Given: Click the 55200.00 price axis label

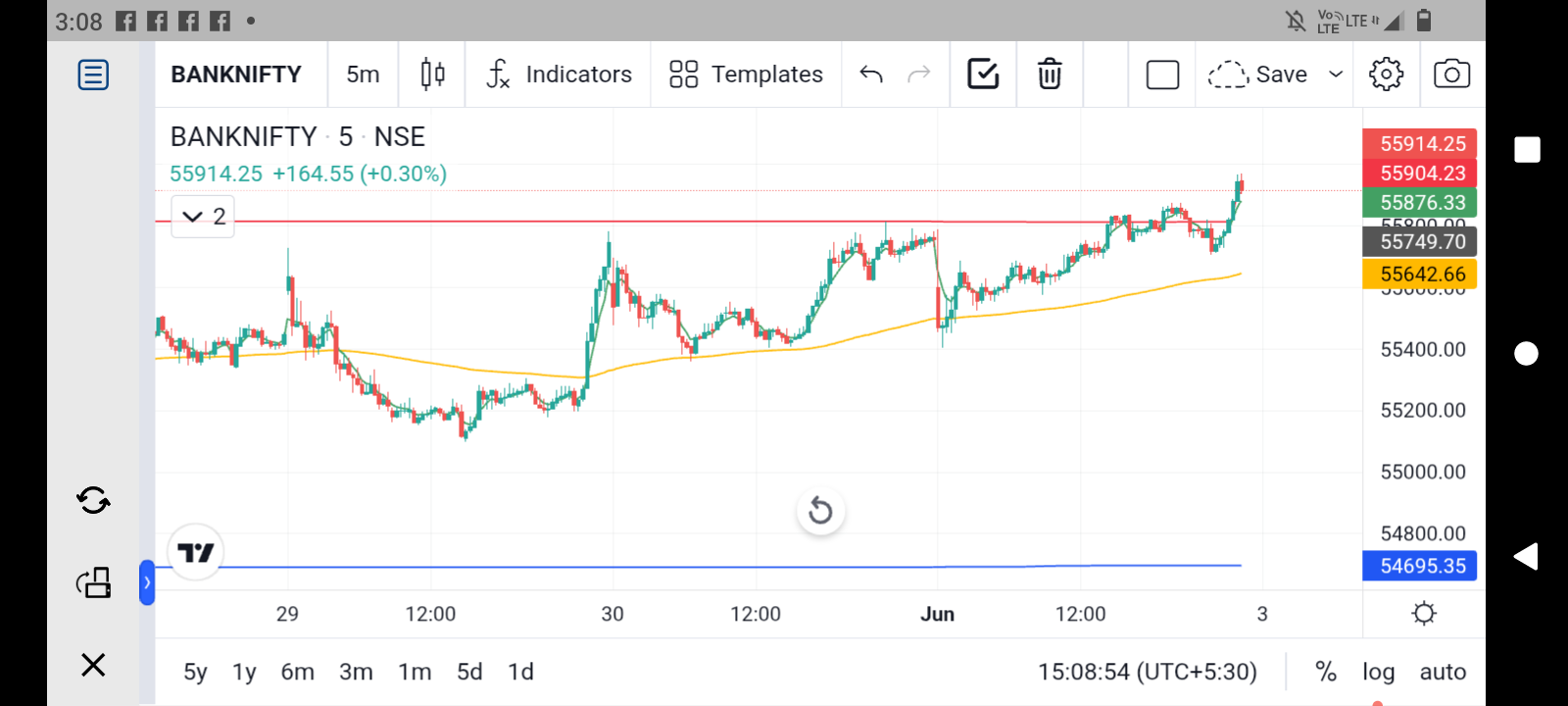Looking at the screenshot, I should pyautogui.click(x=1423, y=410).
